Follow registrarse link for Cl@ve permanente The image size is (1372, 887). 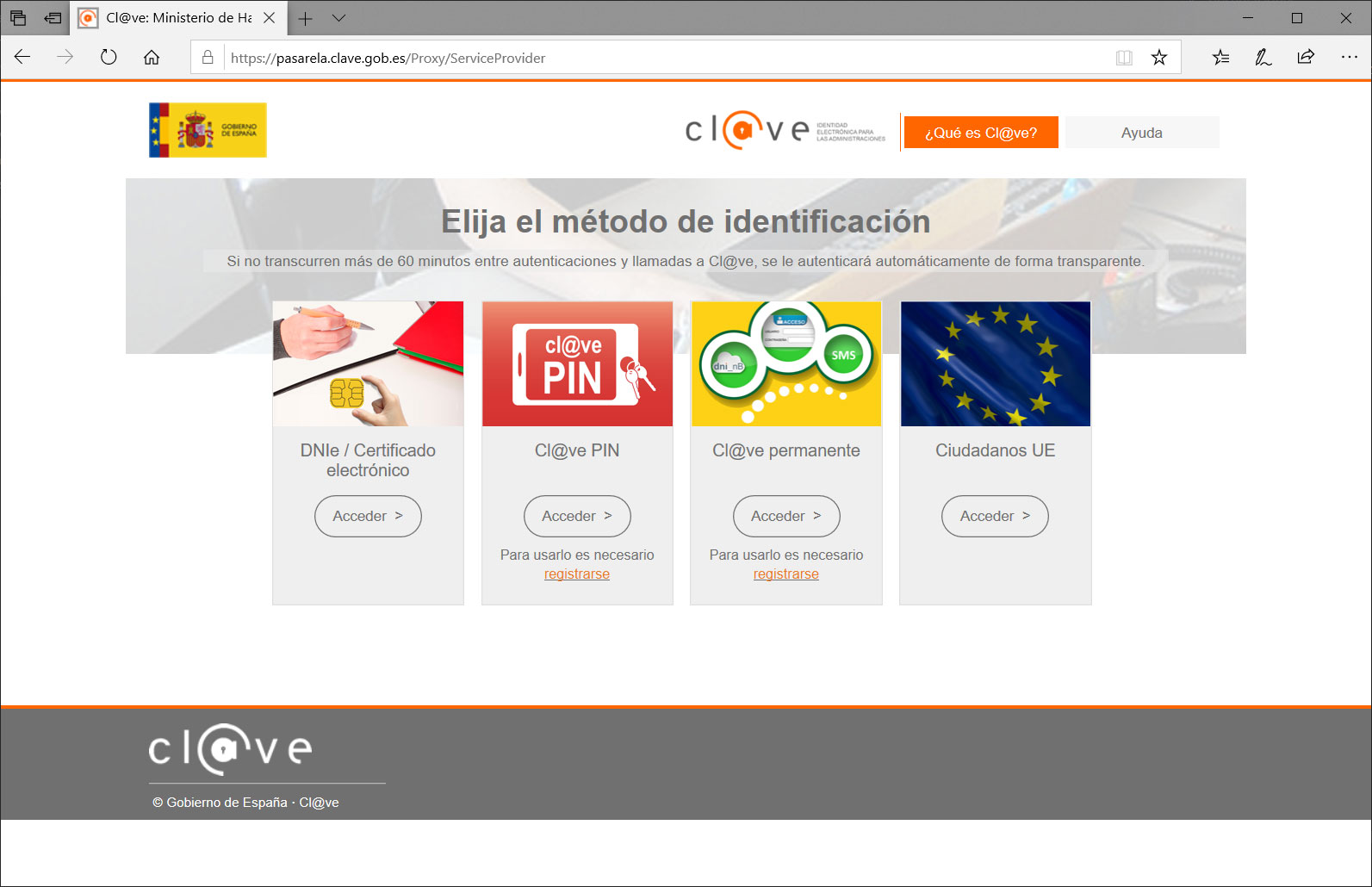pos(786,574)
